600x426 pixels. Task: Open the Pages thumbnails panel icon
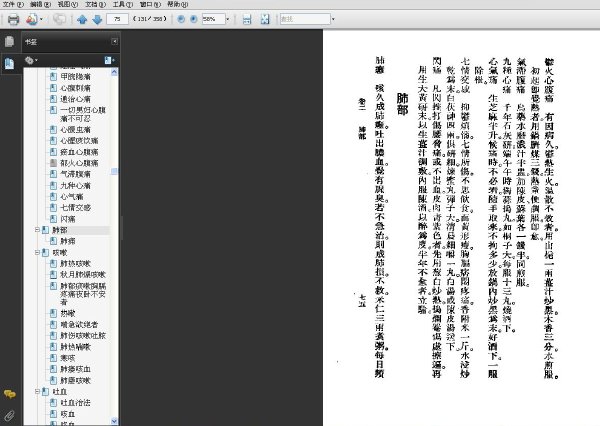(x=10, y=41)
